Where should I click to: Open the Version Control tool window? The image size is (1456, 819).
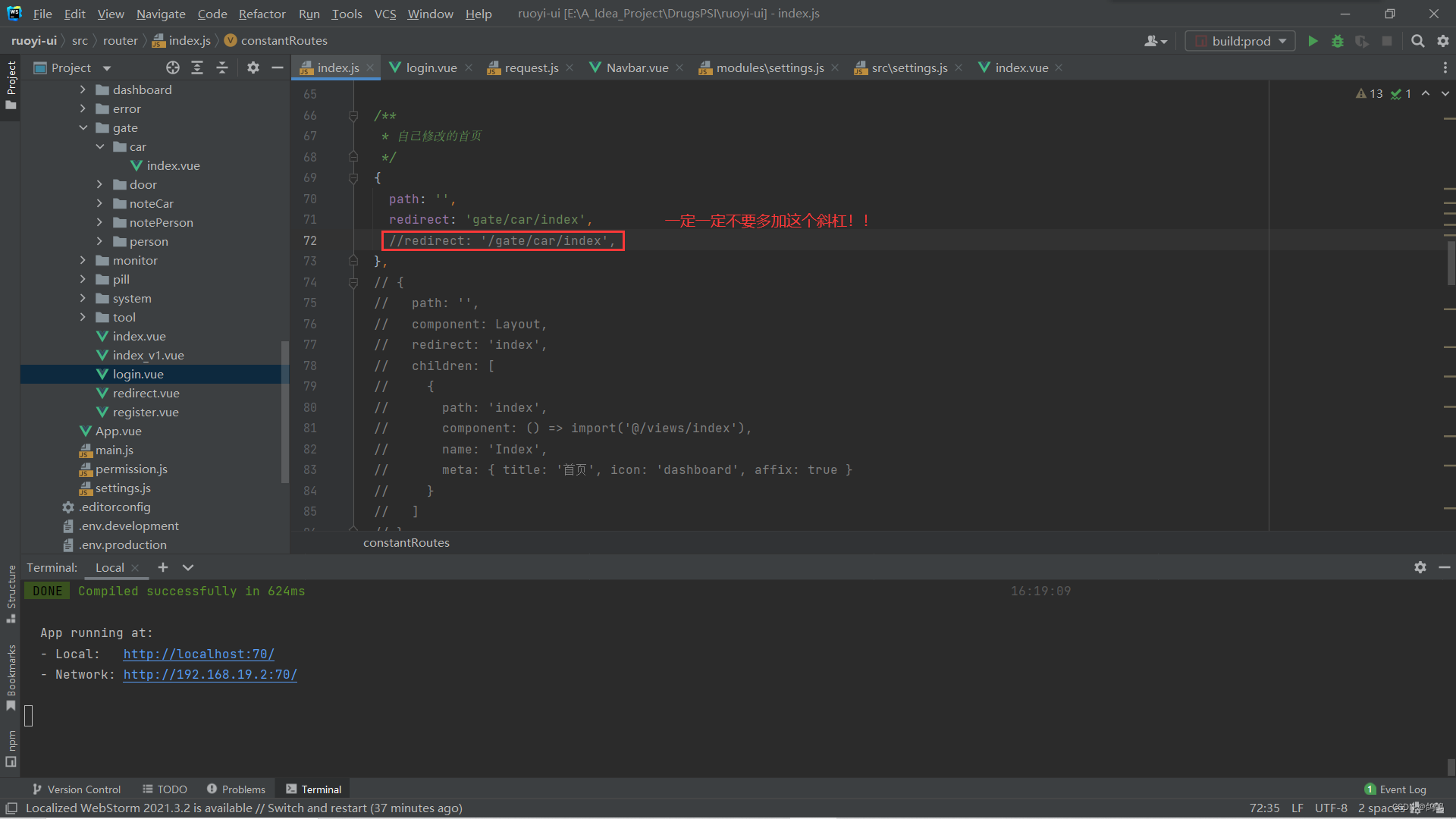click(76, 789)
